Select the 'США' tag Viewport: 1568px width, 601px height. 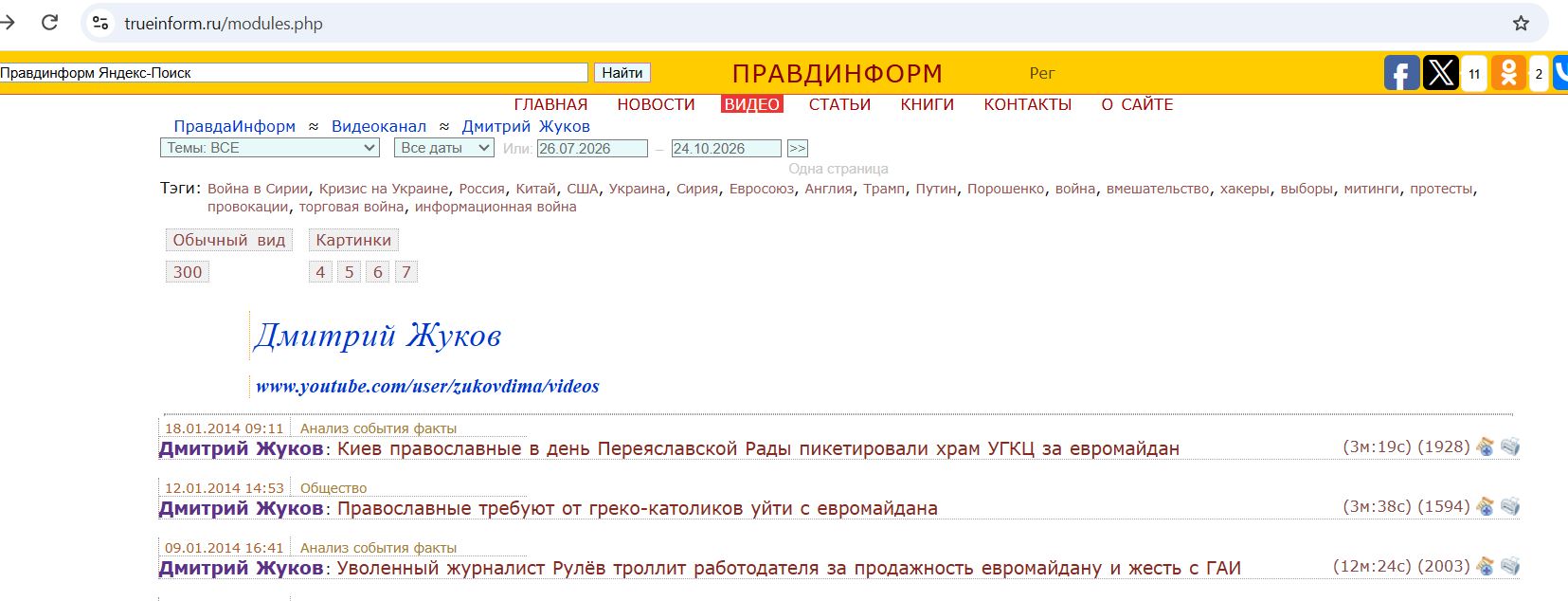pyautogui.click(x=583, y=189)
